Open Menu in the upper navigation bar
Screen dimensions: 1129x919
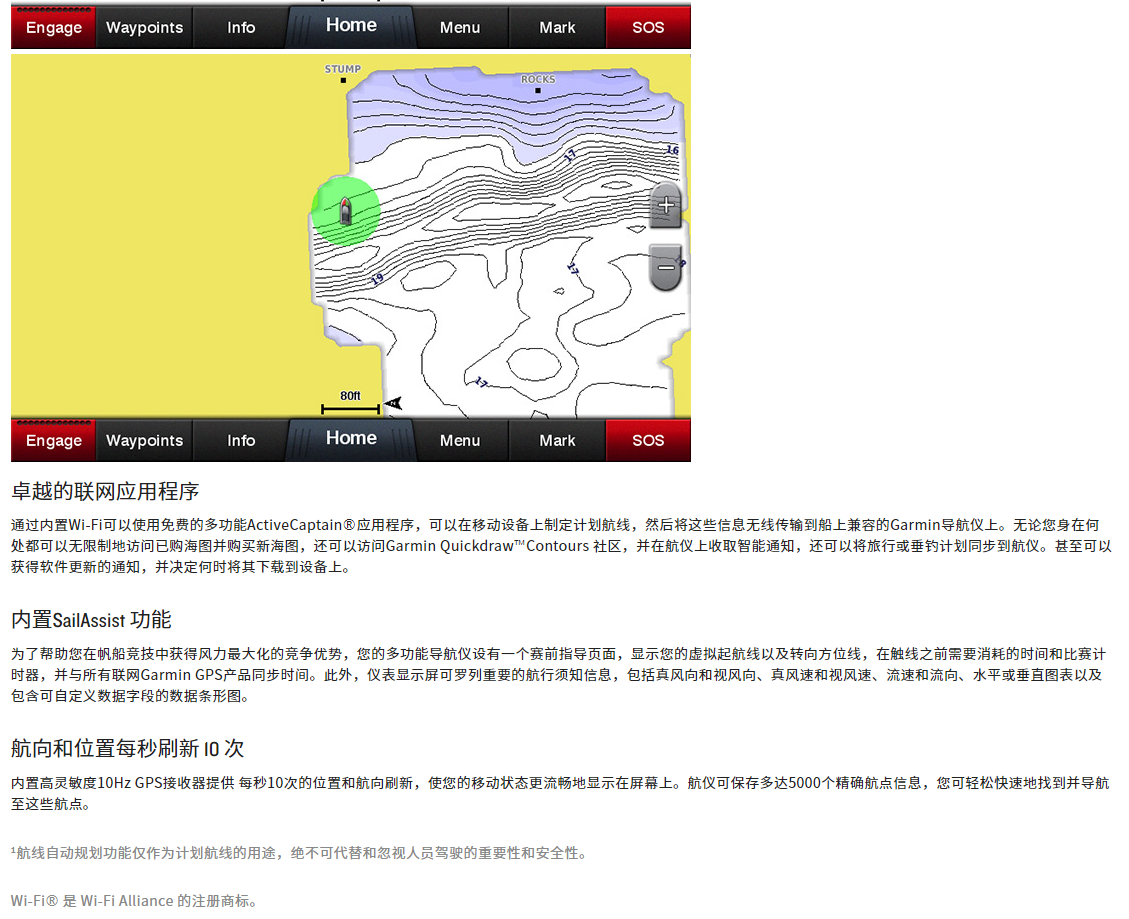coord(460,28)
